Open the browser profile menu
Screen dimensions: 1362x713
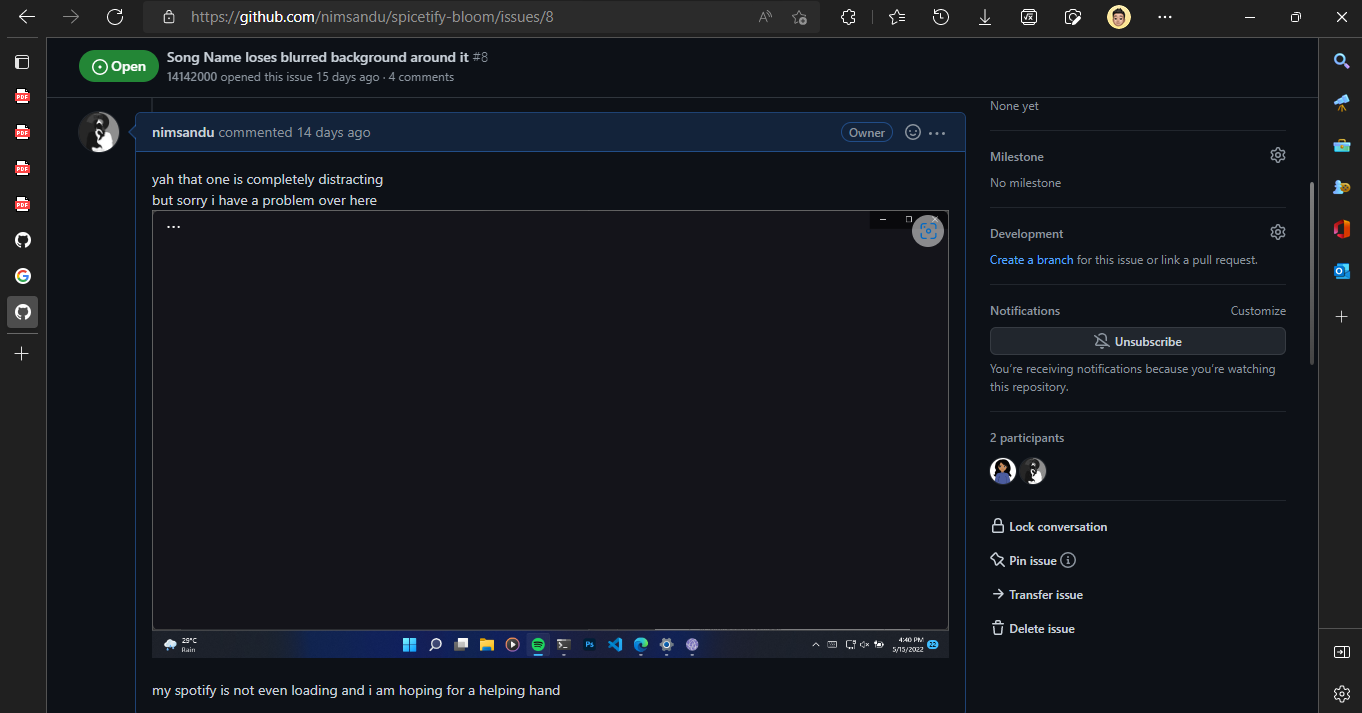1118,17
